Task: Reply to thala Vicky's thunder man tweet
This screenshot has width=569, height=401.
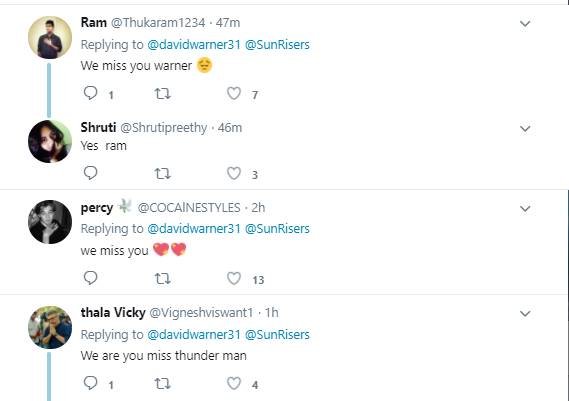Action: 90,383
